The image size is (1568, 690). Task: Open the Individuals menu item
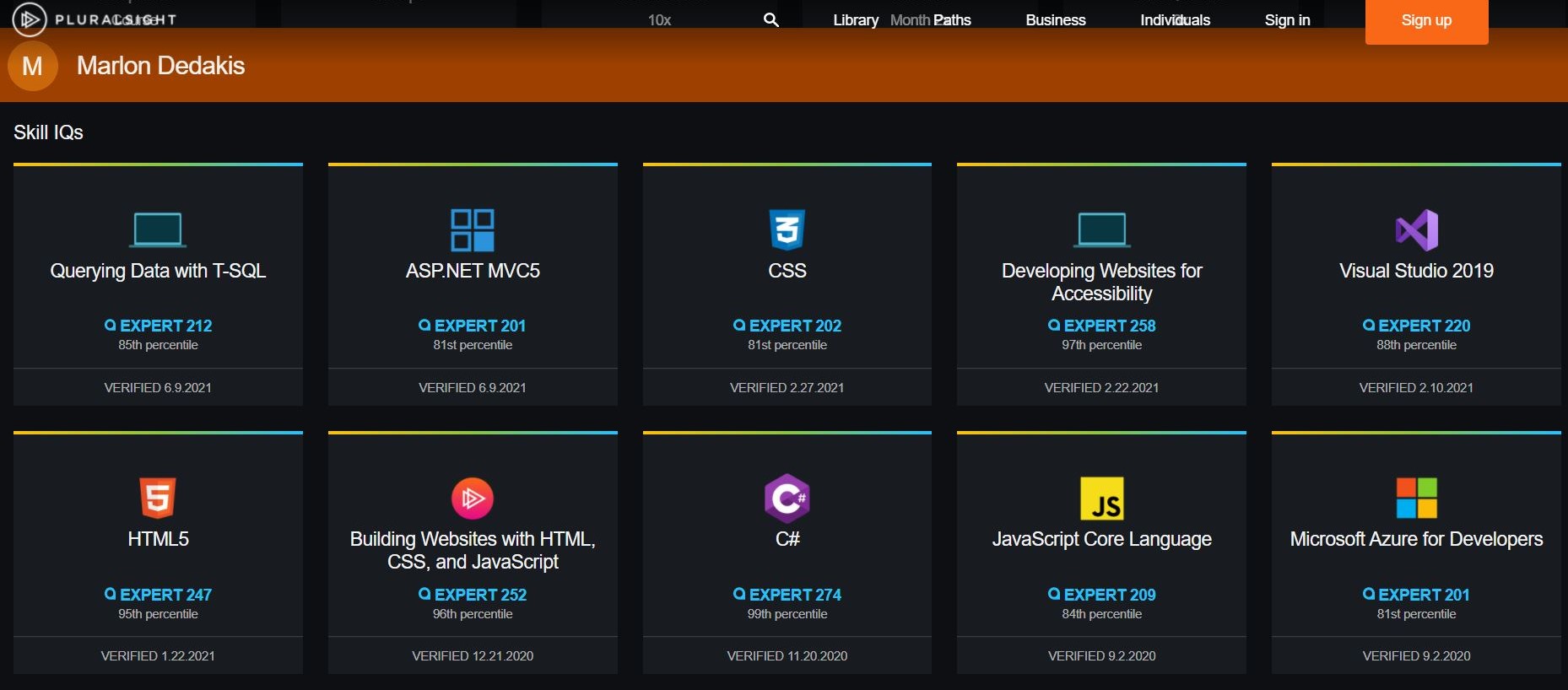tap(1176, 20)
